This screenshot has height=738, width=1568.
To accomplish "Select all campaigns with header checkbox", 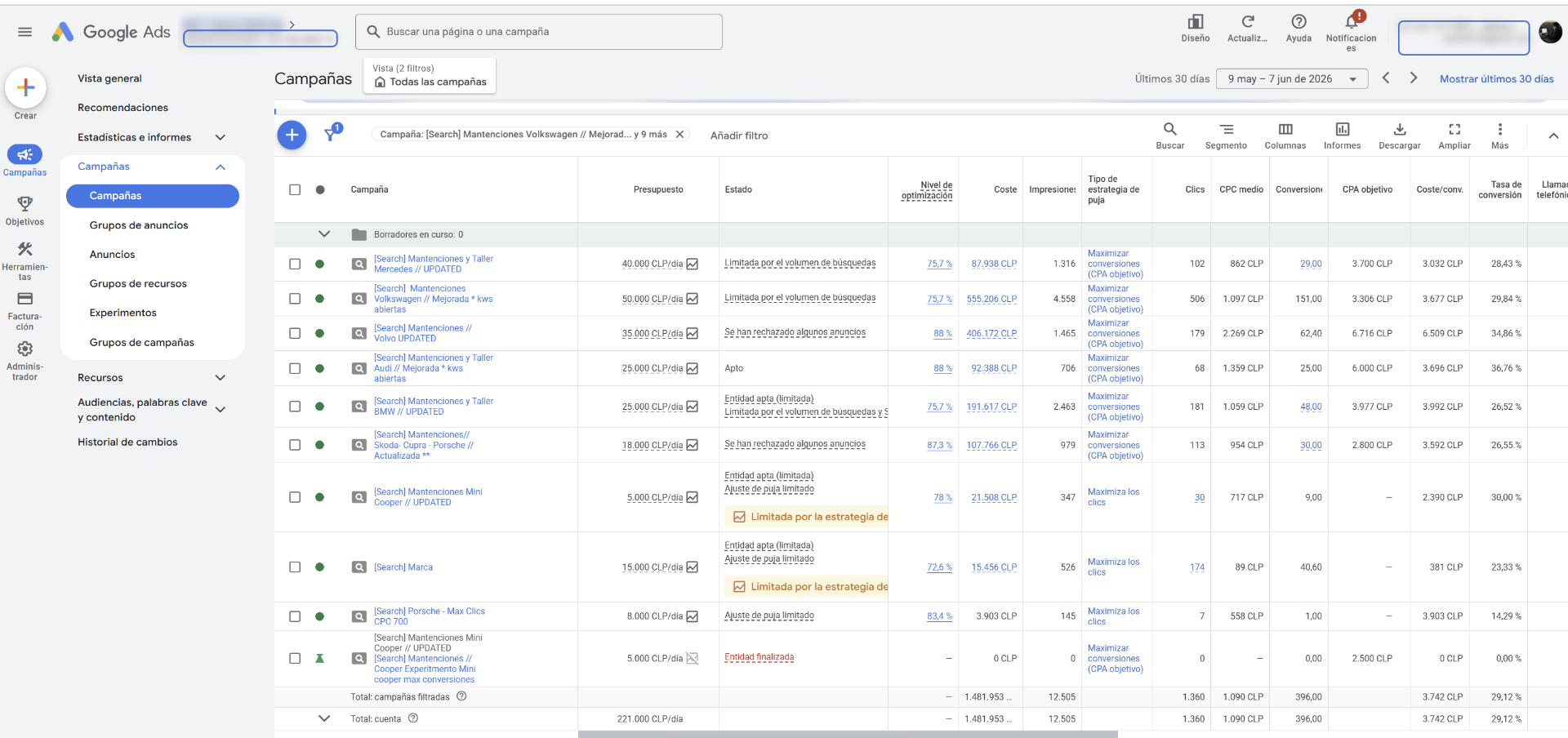I will 295,189.
